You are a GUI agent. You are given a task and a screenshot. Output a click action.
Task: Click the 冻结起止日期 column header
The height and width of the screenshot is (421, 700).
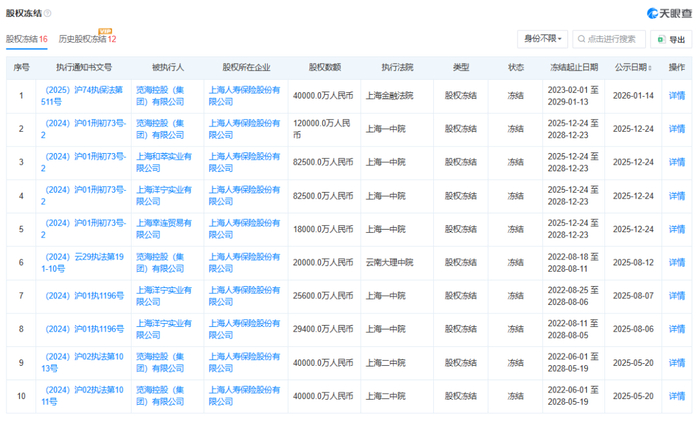574,67
